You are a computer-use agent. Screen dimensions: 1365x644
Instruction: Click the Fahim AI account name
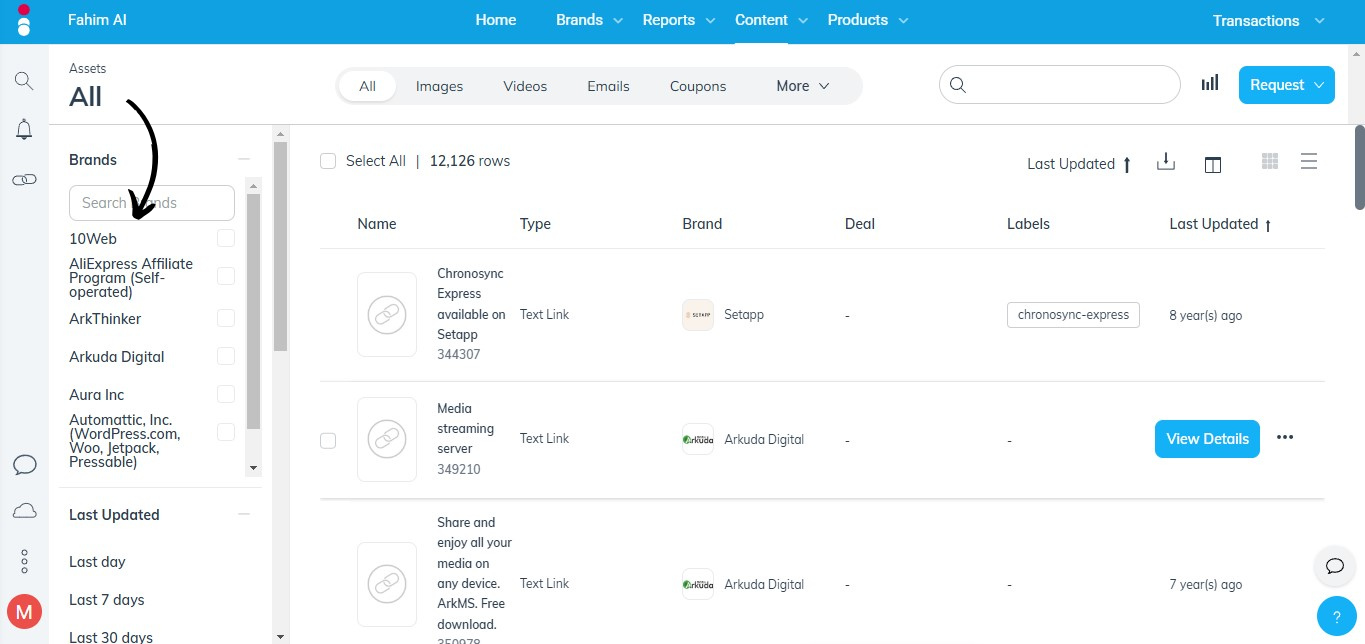[97, 20]
